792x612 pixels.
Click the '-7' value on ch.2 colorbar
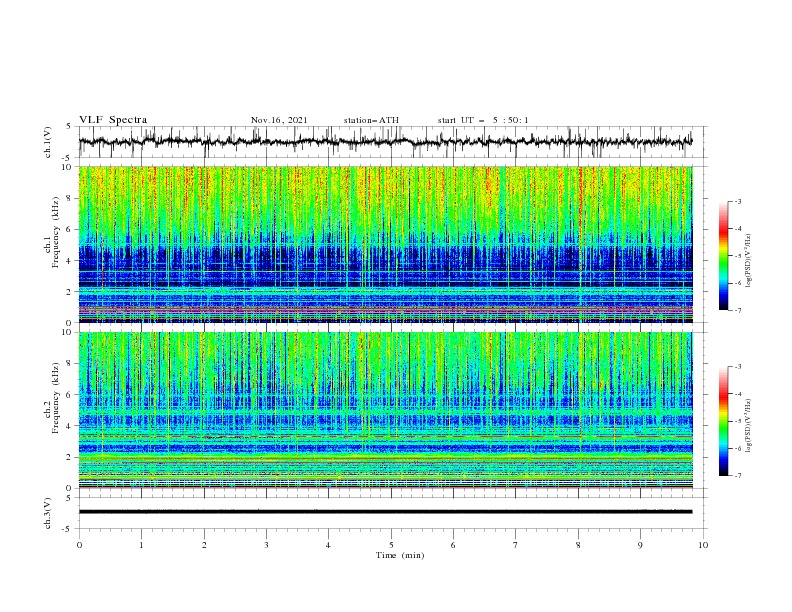pyautogui.click(x=738, y=475)
